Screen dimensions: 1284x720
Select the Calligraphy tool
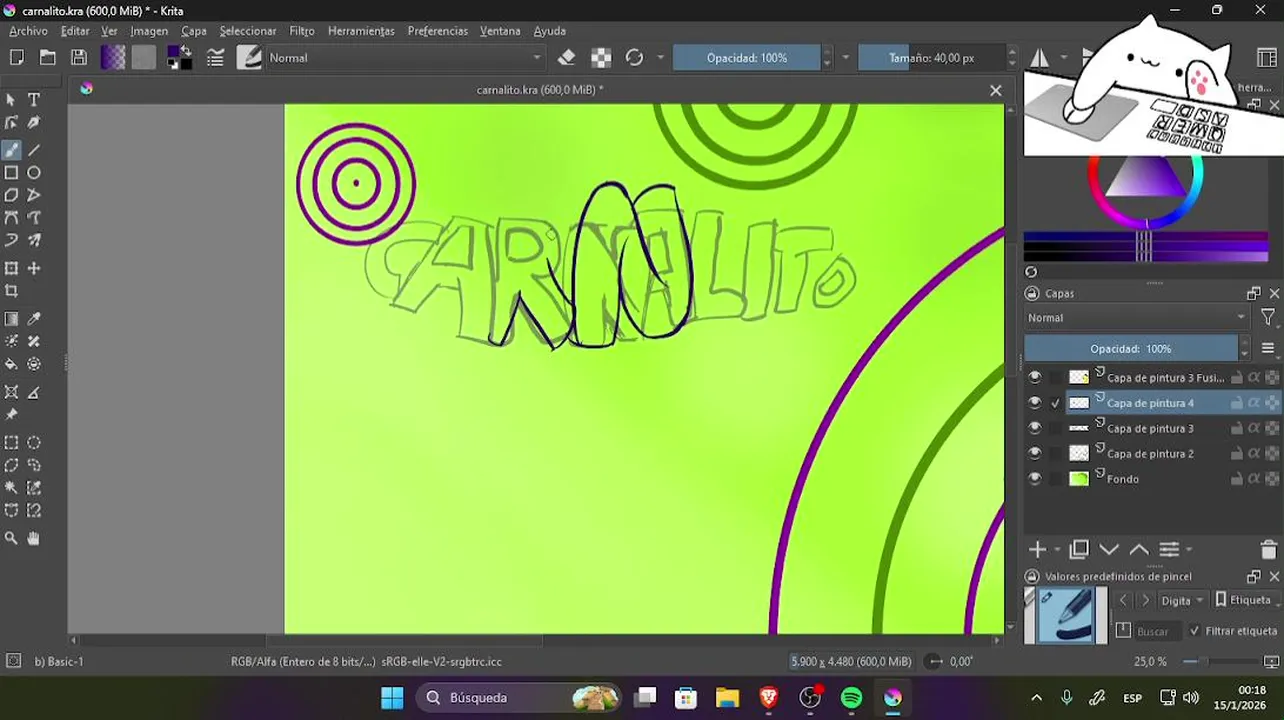(34, 123)
